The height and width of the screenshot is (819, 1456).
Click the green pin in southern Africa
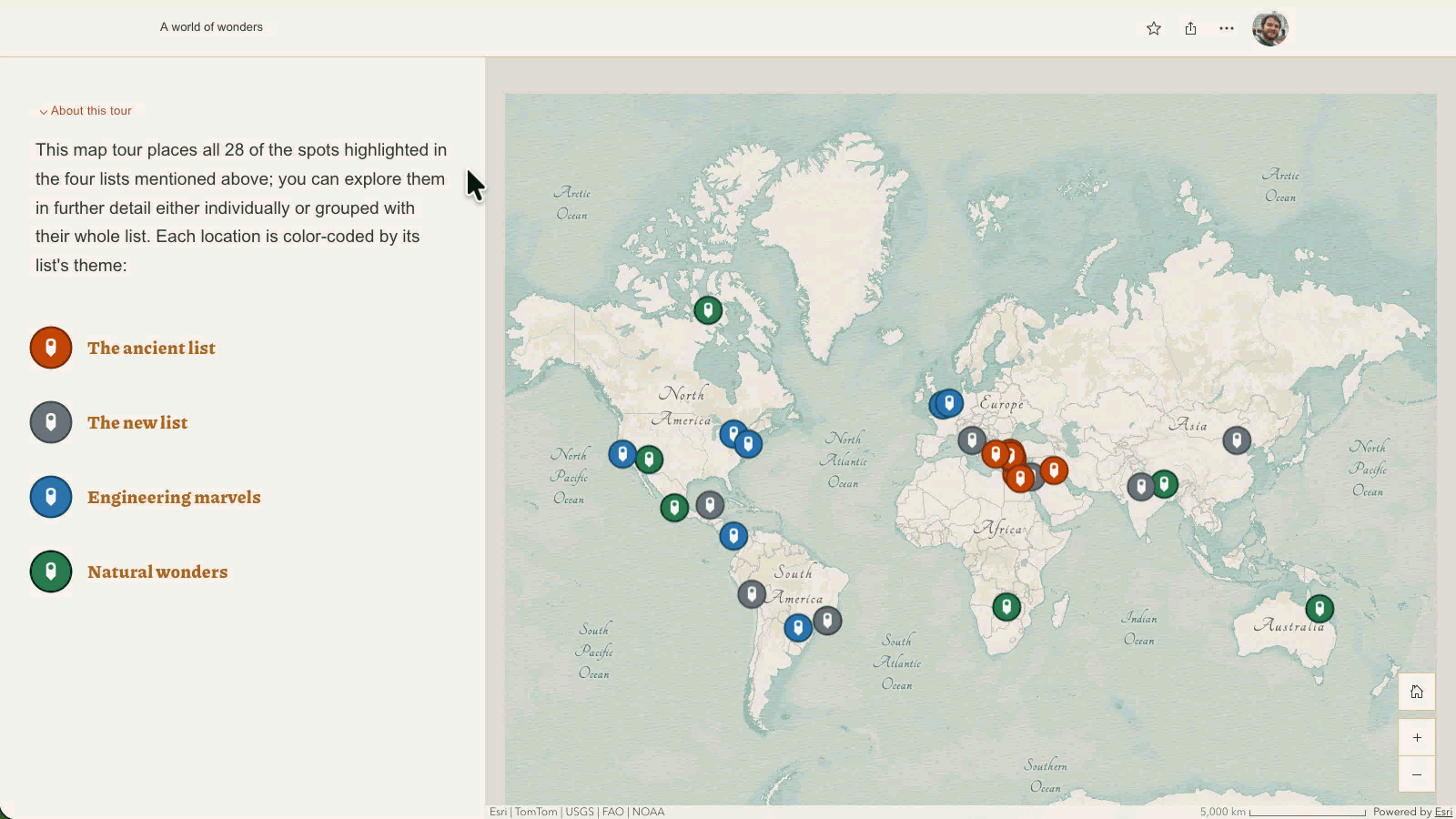(x=1006, y=607)
